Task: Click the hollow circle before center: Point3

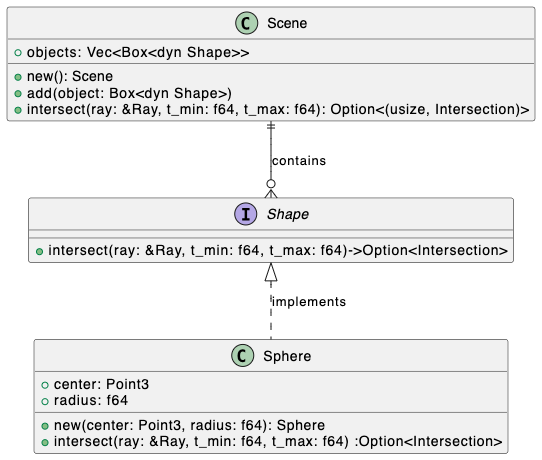Action: click(x=45, y=385)
